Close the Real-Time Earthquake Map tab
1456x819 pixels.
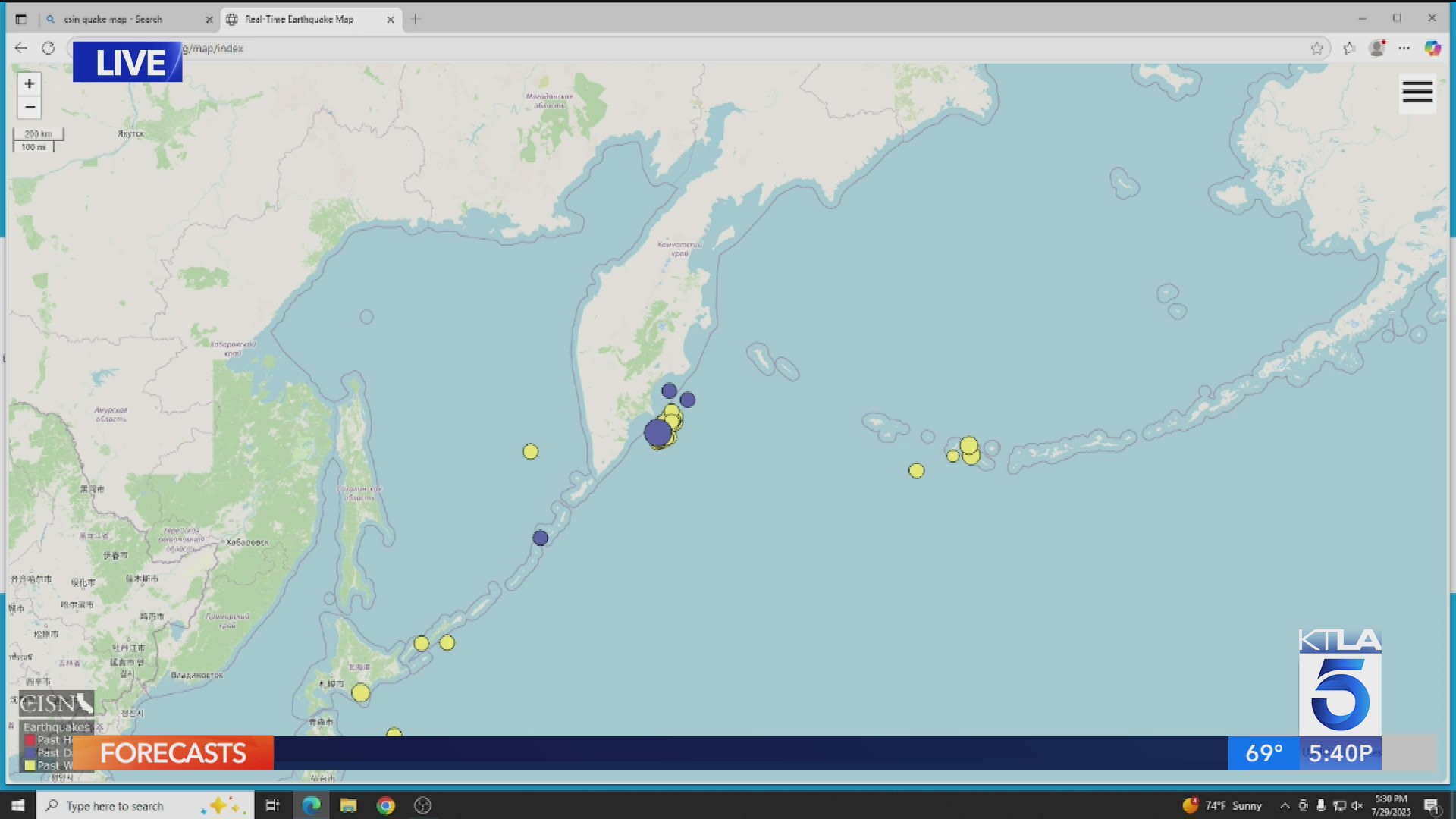click(391, 20)
